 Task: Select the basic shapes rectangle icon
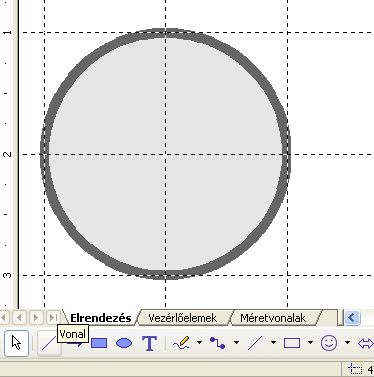[292, 343]
